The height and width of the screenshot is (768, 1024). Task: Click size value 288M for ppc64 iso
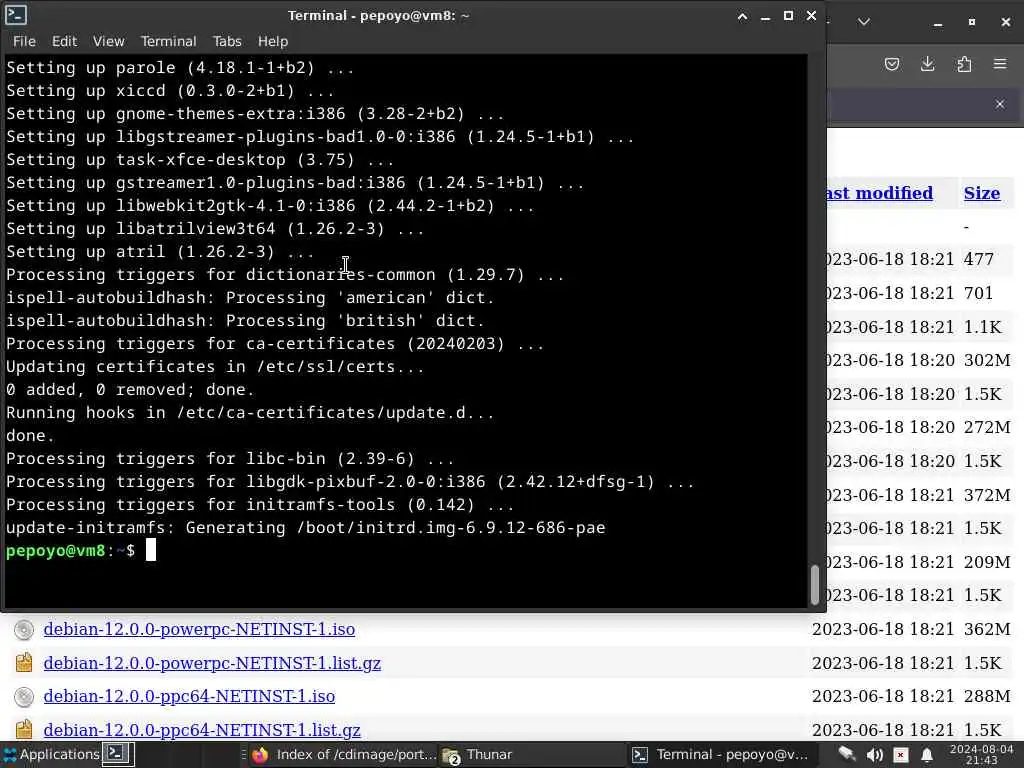(x=987, y=696)
